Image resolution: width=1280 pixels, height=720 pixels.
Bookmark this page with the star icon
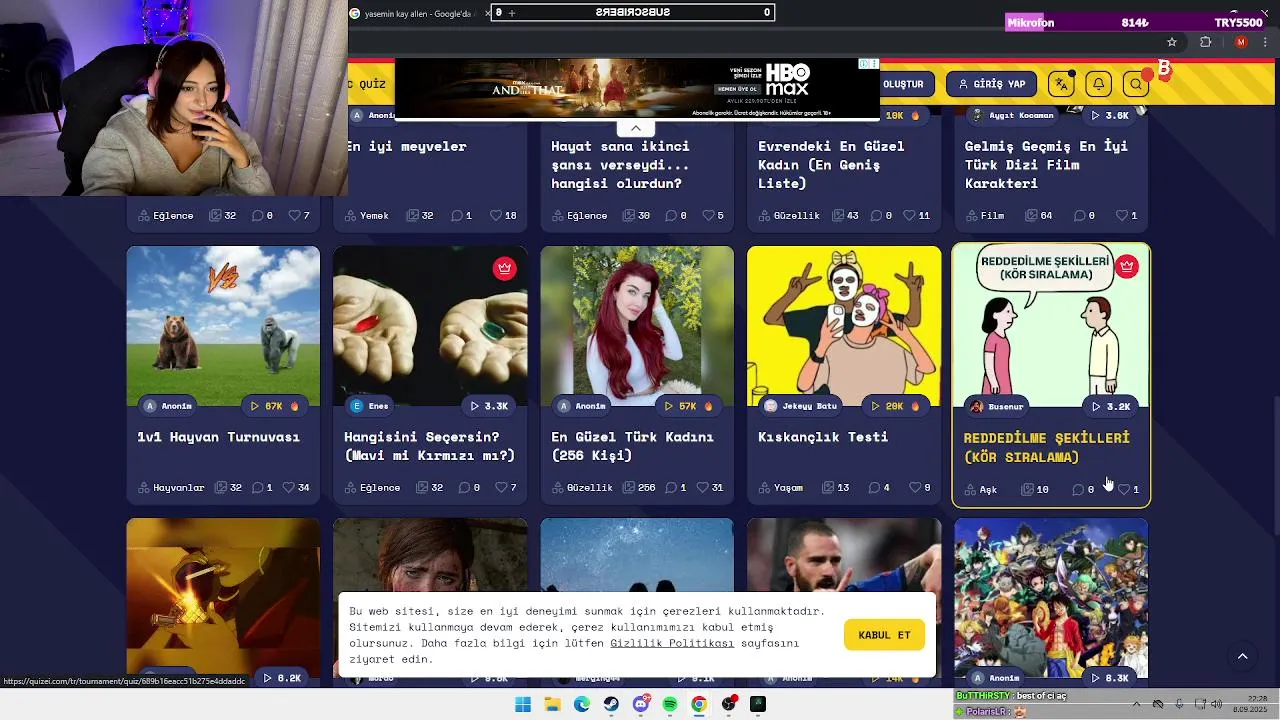pos(1172,42)
